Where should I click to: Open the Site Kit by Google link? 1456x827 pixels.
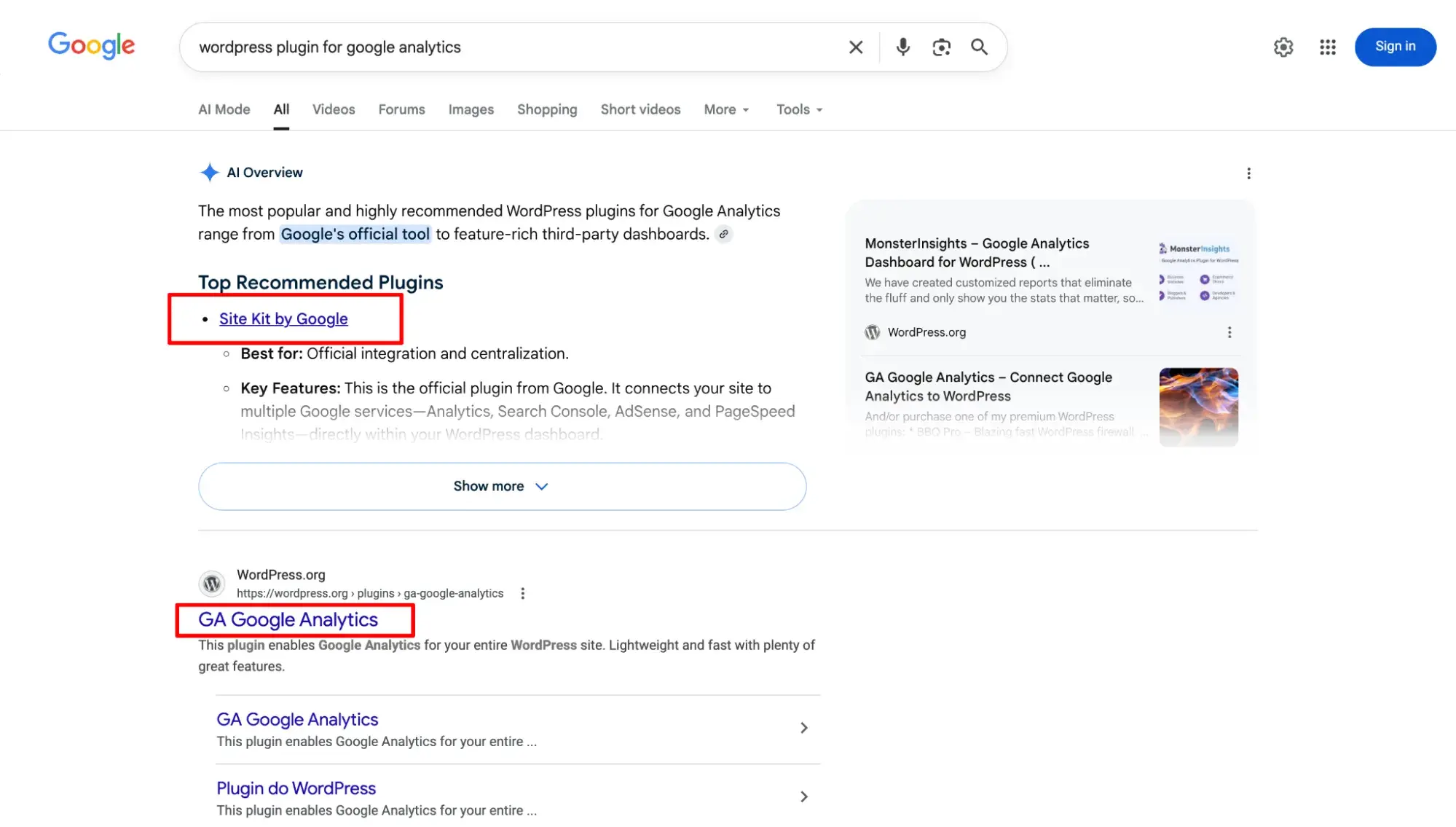[283, 319]
